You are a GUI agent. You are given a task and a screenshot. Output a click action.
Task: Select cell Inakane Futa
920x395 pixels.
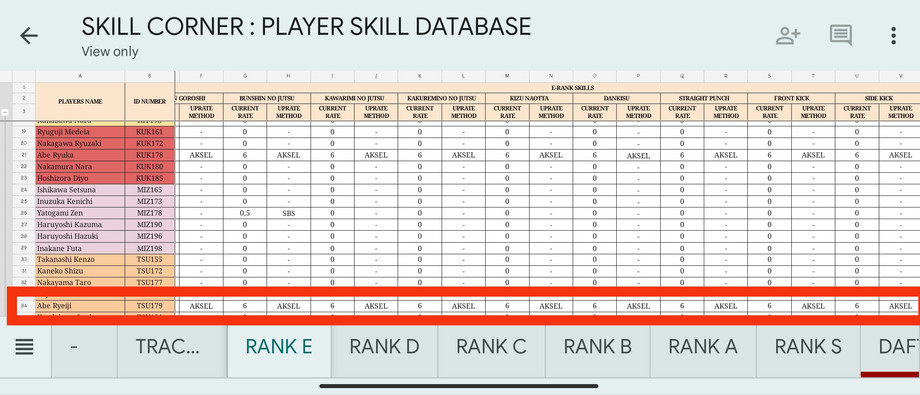tap(80, 248)
